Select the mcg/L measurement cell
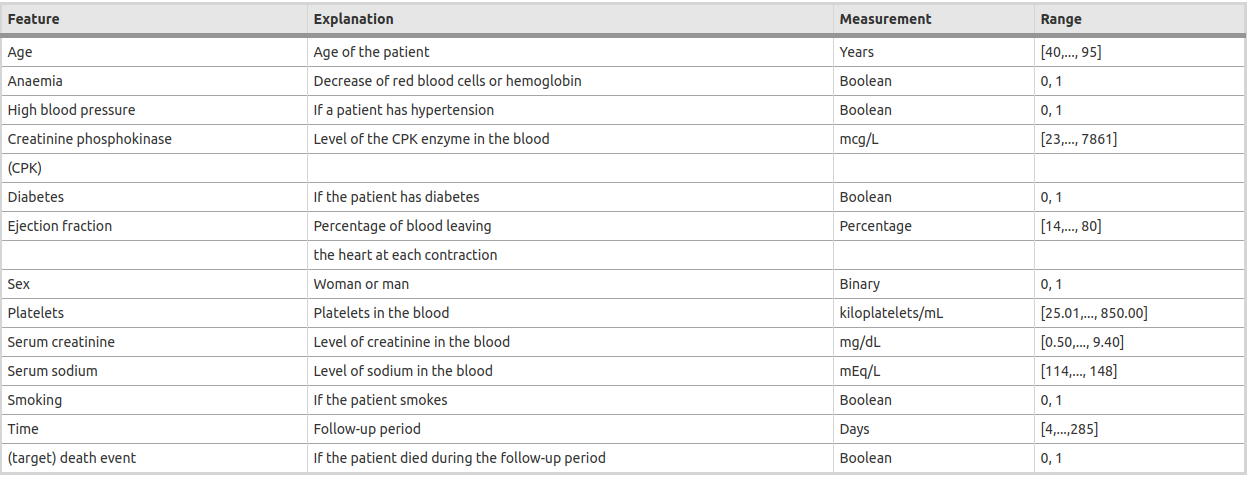 click(859, 139)
